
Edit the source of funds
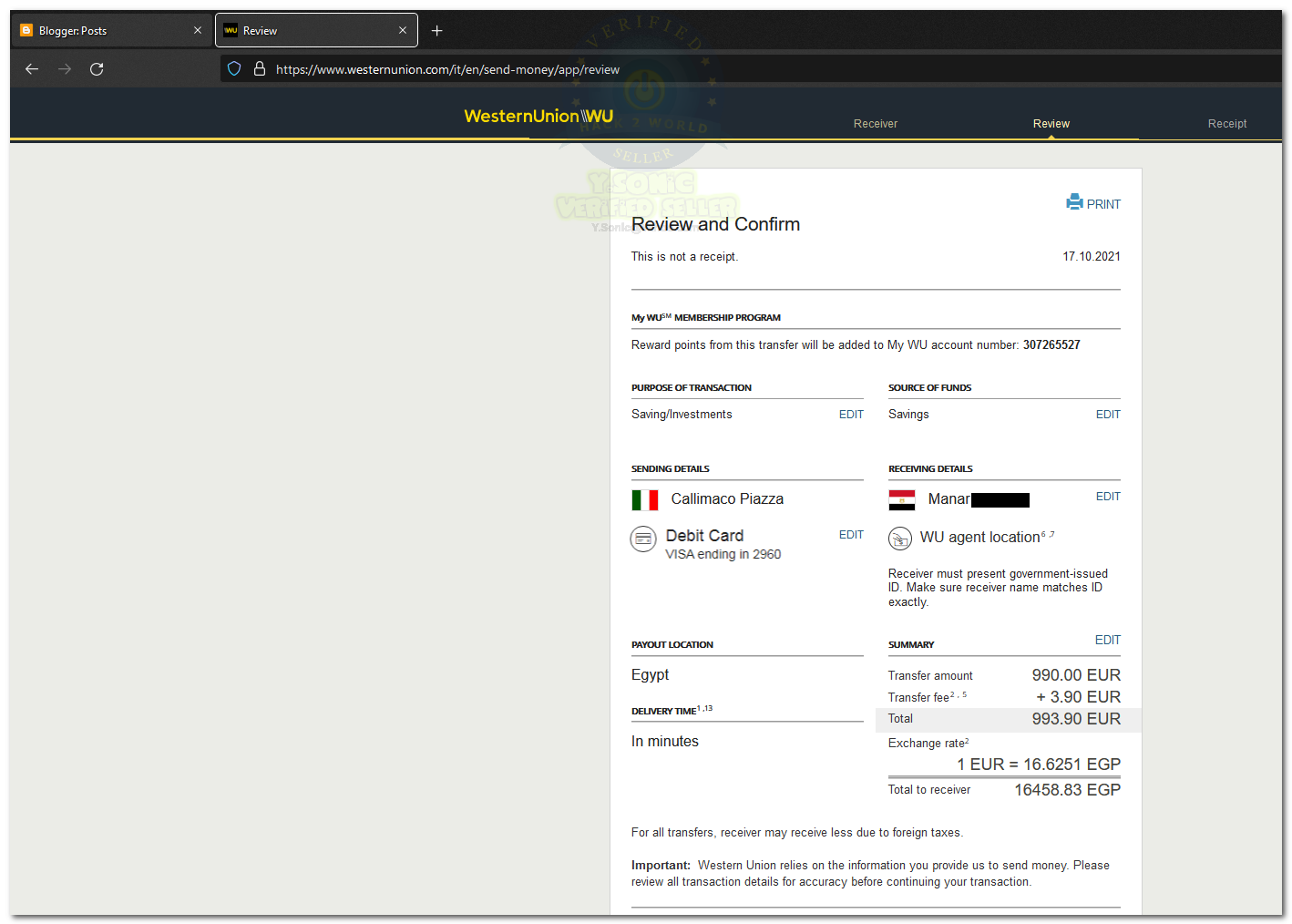click(1108, 415)
